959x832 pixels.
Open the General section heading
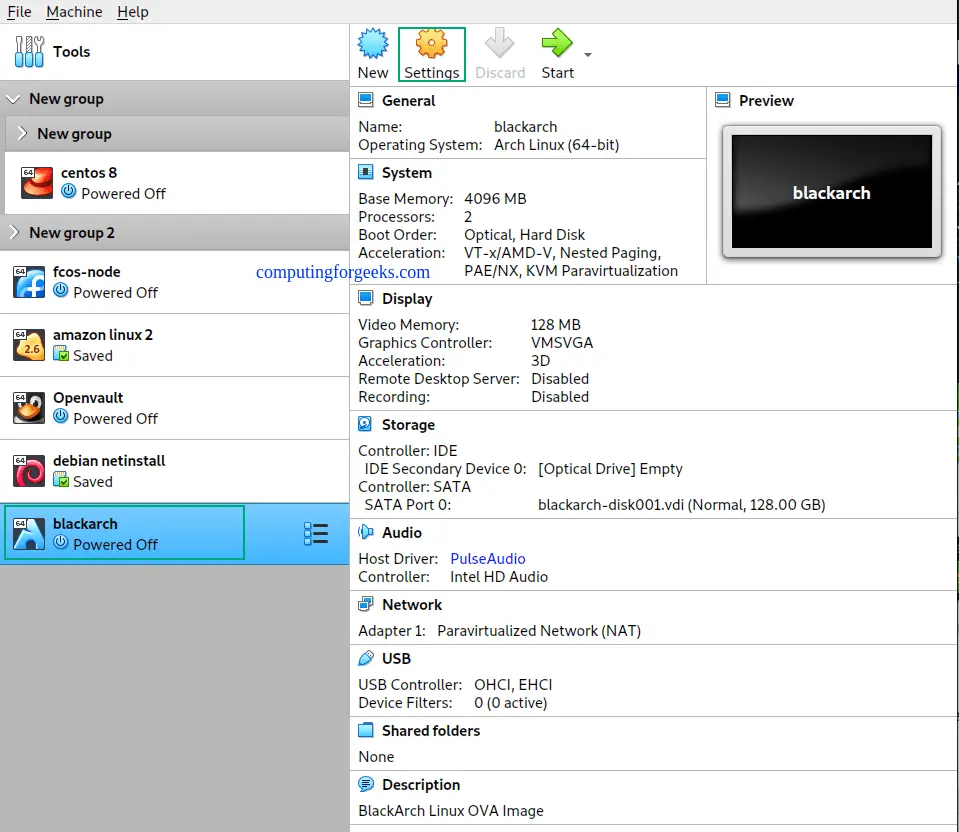pos(409,100)
